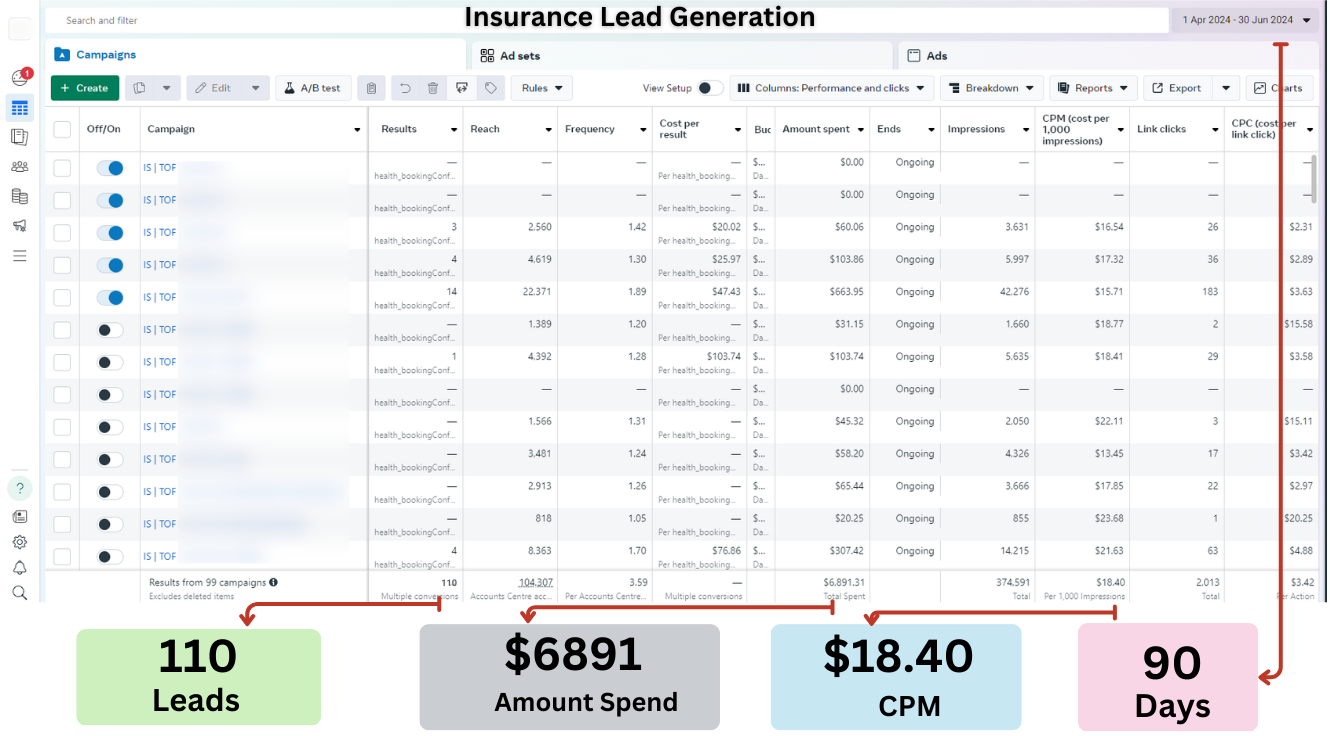The image size is (1330, 736).
Task: Click the green Create button
Action: pyautogui.click(x=85, y=88)
